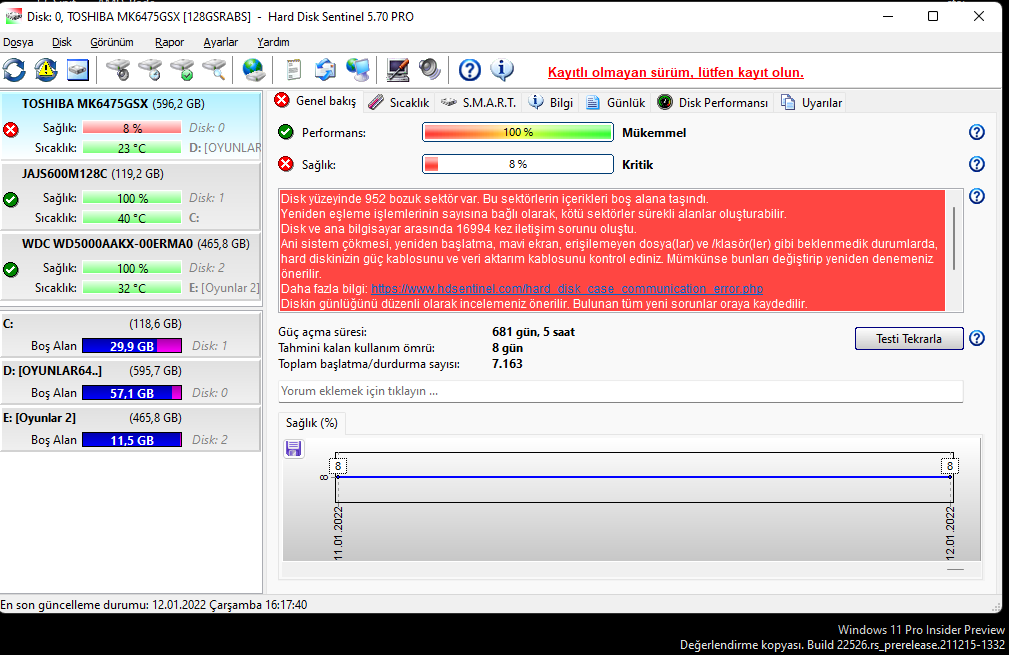Screen dimensions: 1009x655
Task: Open the notepad report toolbar icon
Action: click(x=293, y=70)
